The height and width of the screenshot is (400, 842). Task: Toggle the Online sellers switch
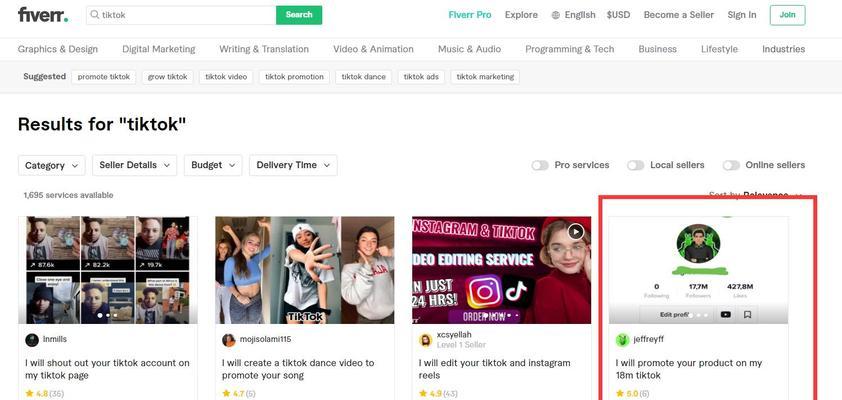point(731,165)
